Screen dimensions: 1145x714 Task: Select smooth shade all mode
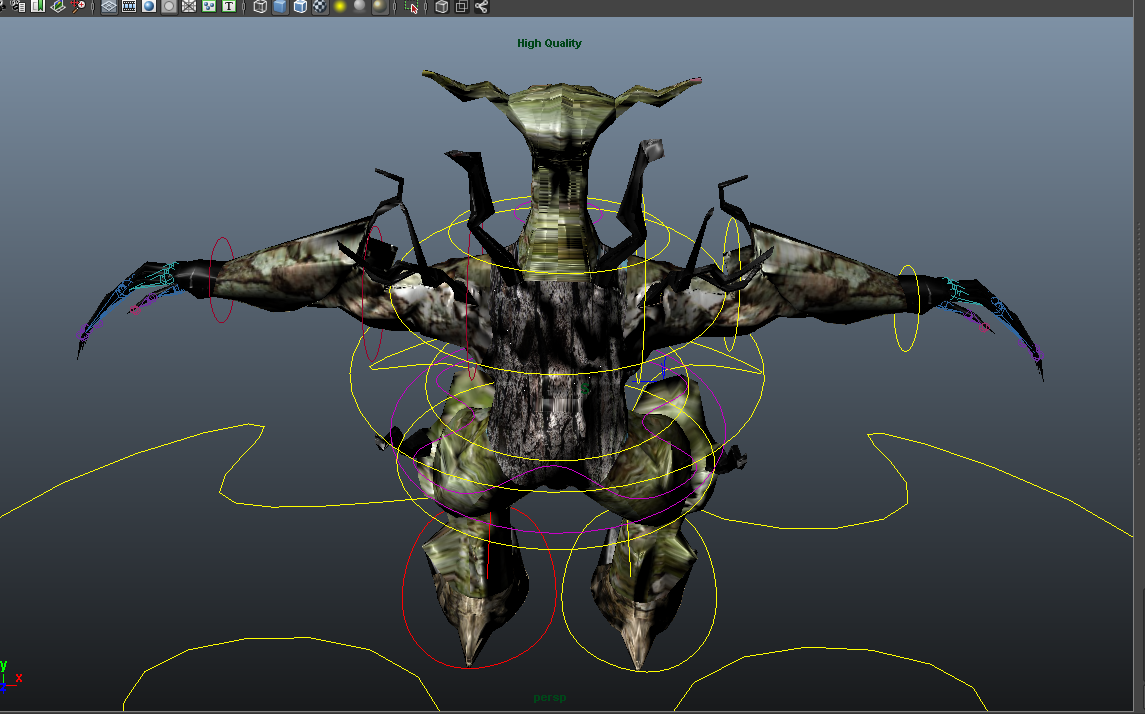click(x=280, y=6)
